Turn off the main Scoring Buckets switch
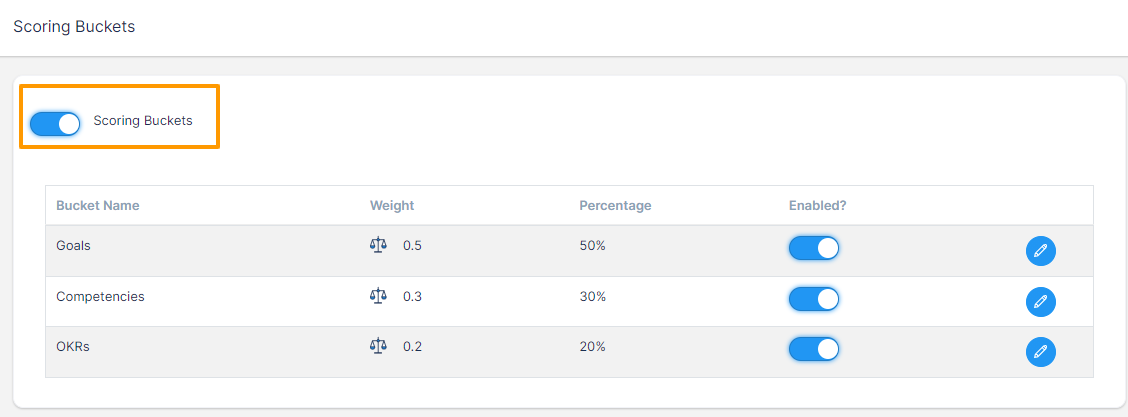Viewport: 1128px width, 417px height. [x=55, y=123]
